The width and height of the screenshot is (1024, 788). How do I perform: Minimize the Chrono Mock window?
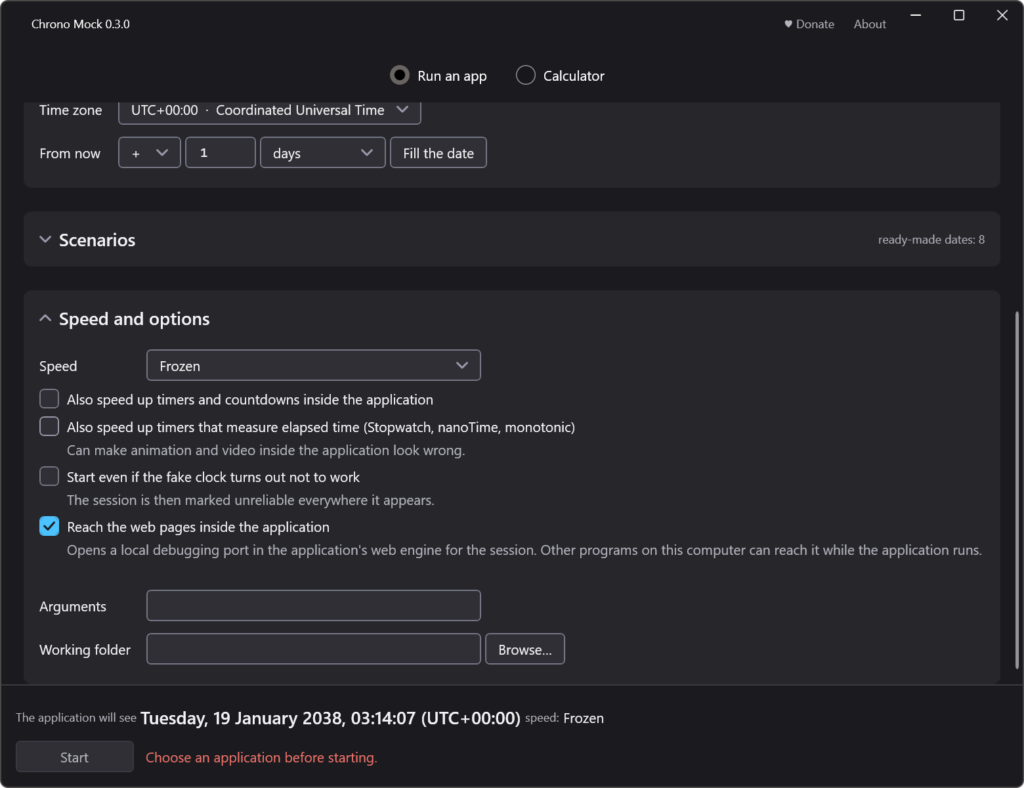click(916, 15)
